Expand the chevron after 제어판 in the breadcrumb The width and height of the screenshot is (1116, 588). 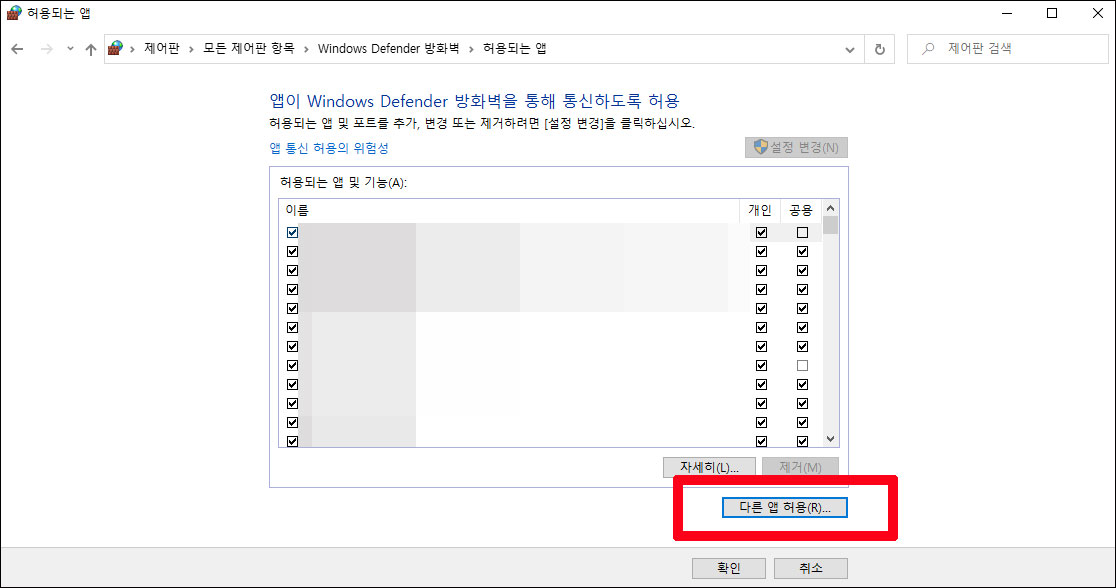pyautogui.click(x=191, y=49)
